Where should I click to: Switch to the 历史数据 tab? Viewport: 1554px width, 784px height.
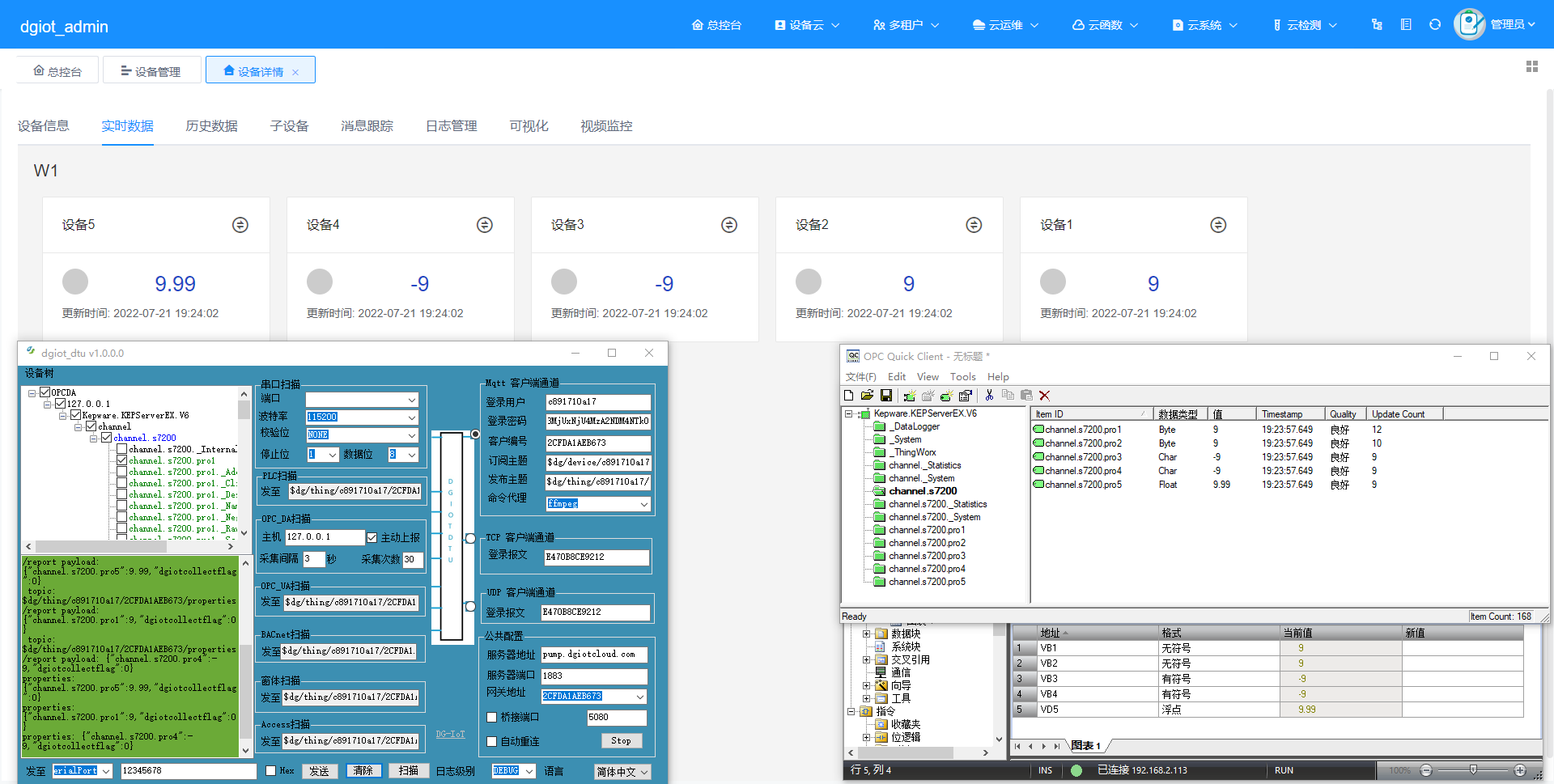pos(211,126)
